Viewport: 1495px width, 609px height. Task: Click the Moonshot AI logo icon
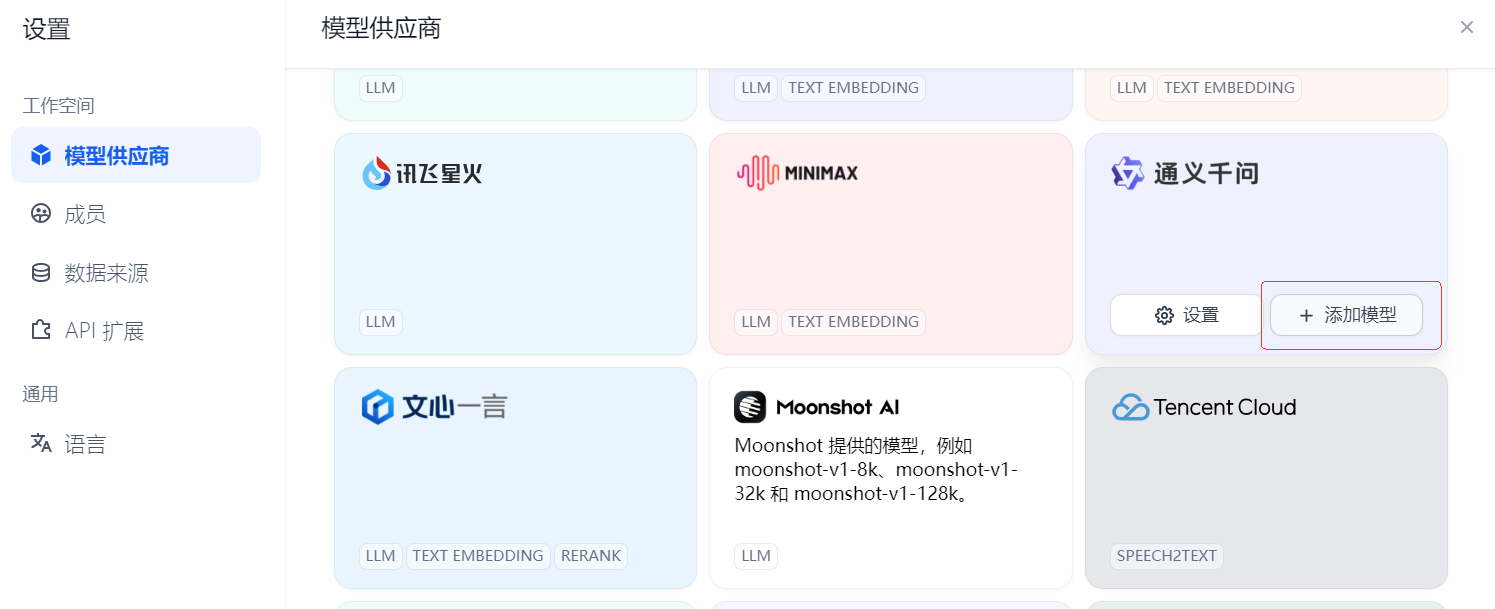pos(750,407)
